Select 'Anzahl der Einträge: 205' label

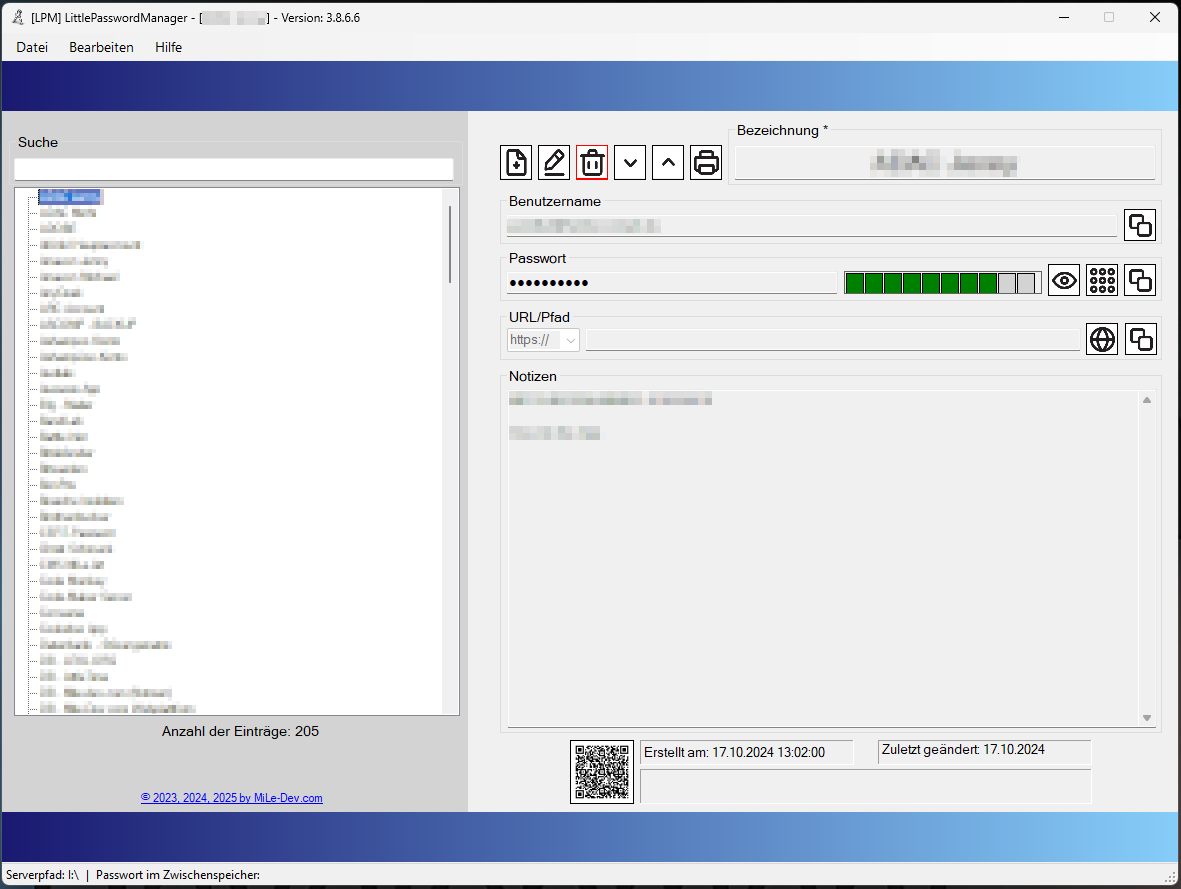pos(240,732)
